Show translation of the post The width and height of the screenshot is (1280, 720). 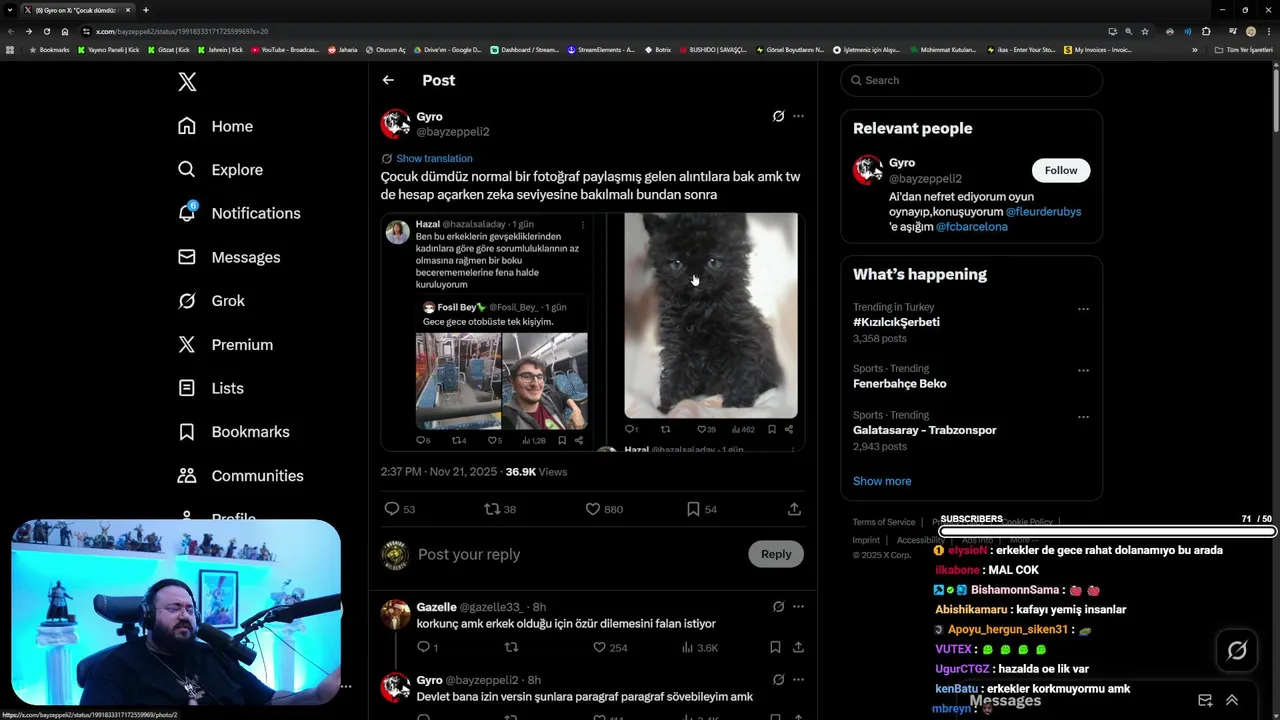(434, 158)
